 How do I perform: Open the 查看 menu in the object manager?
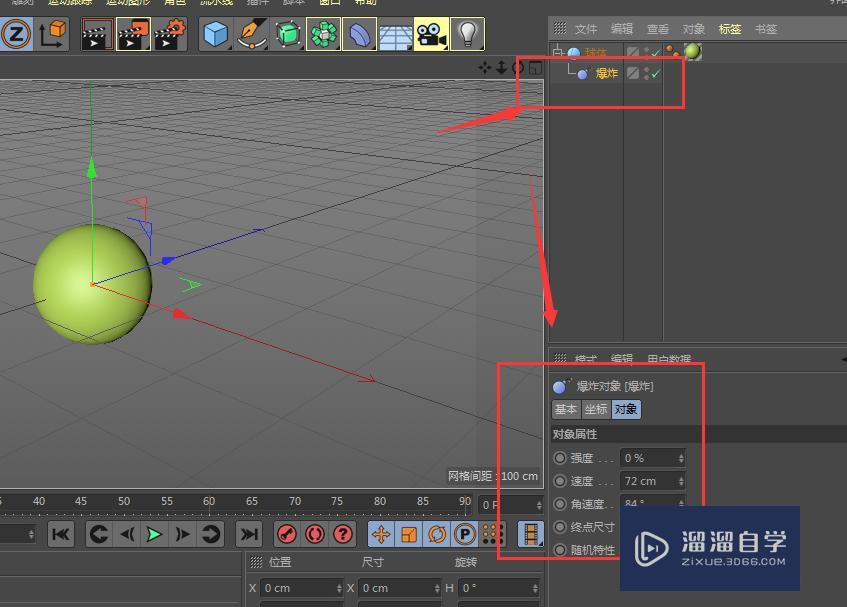click(x=657, y=29)
